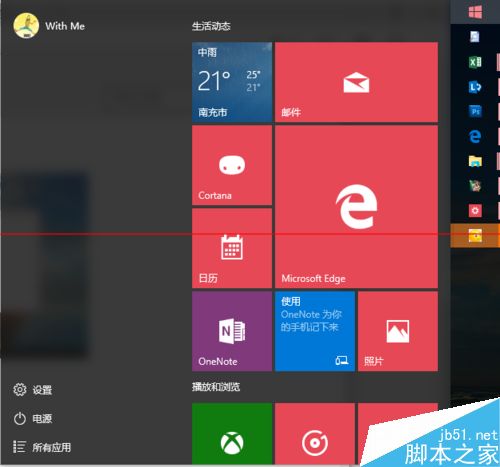Open the weather tile for 南充市

click(x=232, y=82)
